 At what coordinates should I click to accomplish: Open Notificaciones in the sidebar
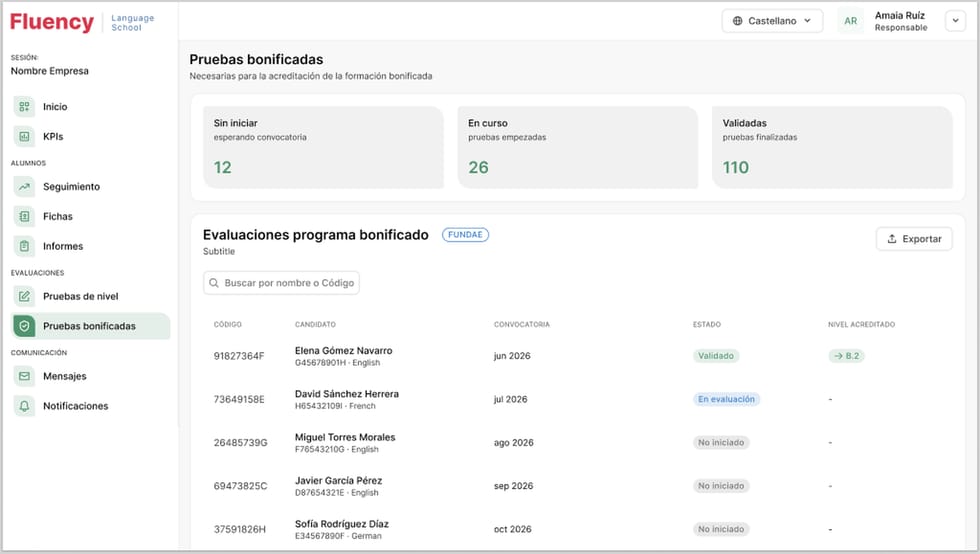pos(91,406)
